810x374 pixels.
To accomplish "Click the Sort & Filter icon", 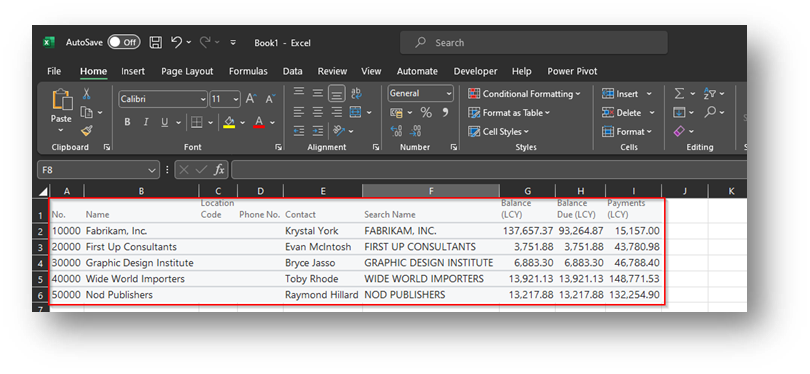I will pyautogui.click(x=709, y=94).
